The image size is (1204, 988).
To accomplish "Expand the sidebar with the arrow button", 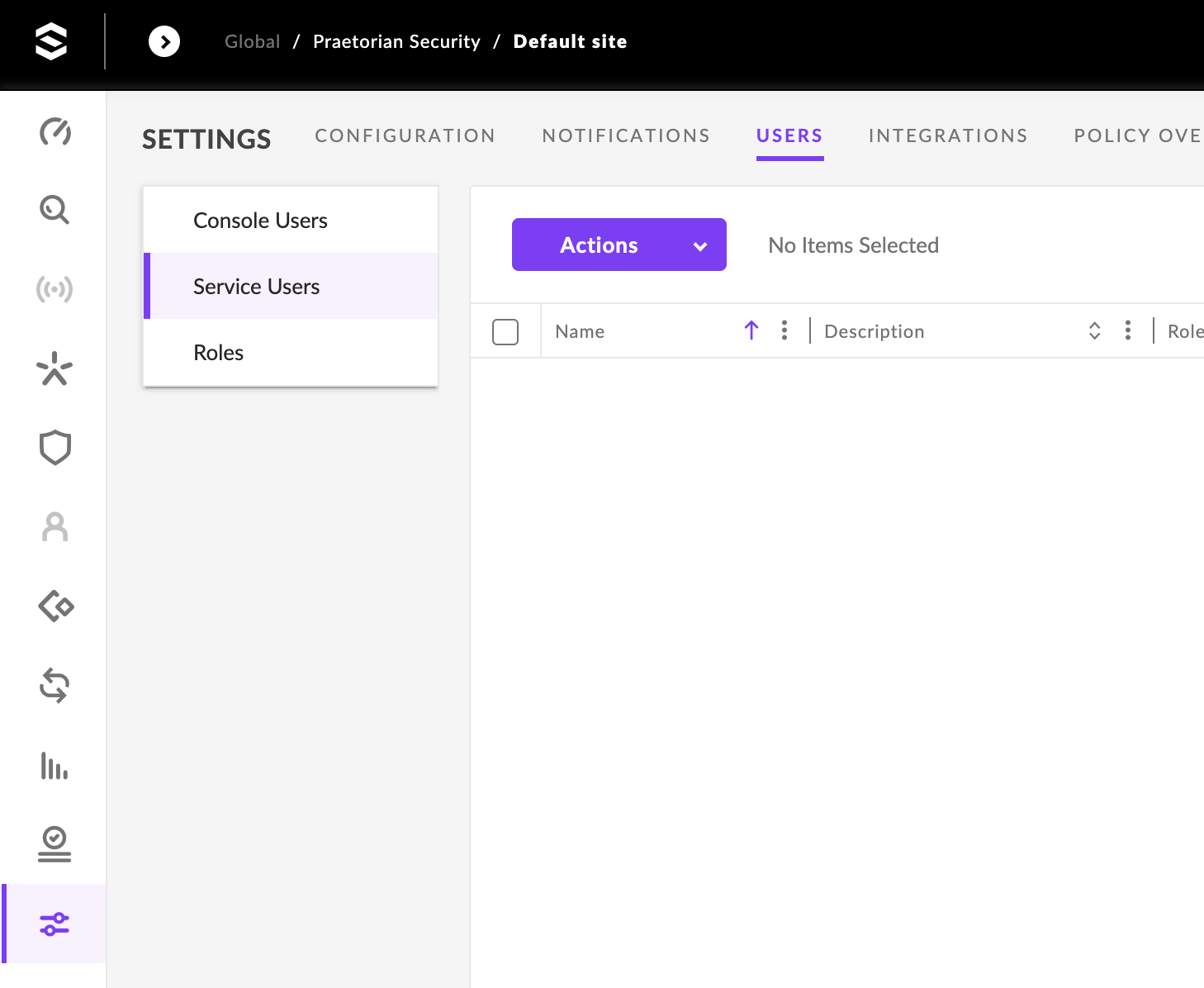I will coord(164,41).
